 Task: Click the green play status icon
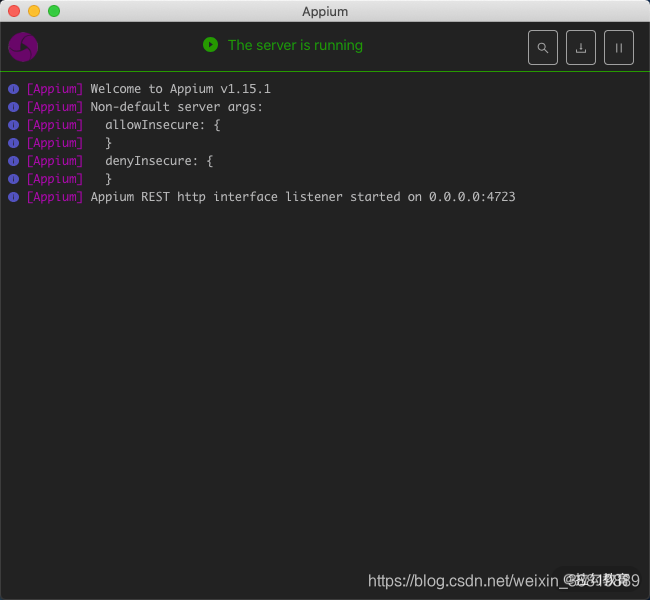[211, 45]
